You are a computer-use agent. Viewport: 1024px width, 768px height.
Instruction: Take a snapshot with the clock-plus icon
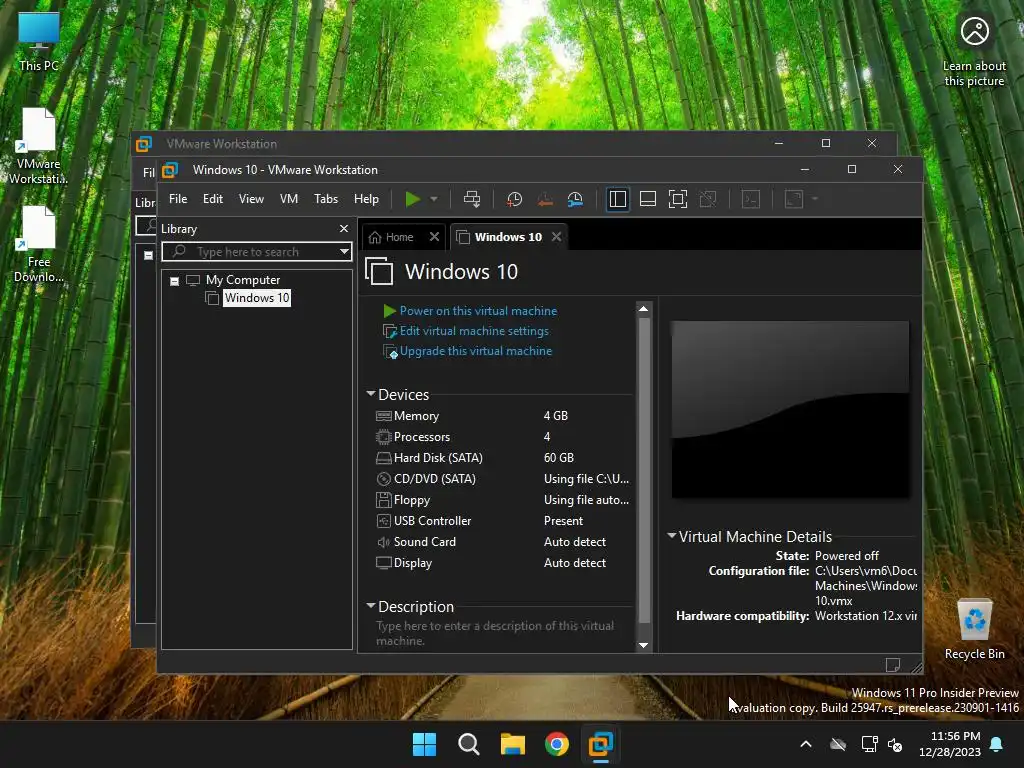coord(515,199)
